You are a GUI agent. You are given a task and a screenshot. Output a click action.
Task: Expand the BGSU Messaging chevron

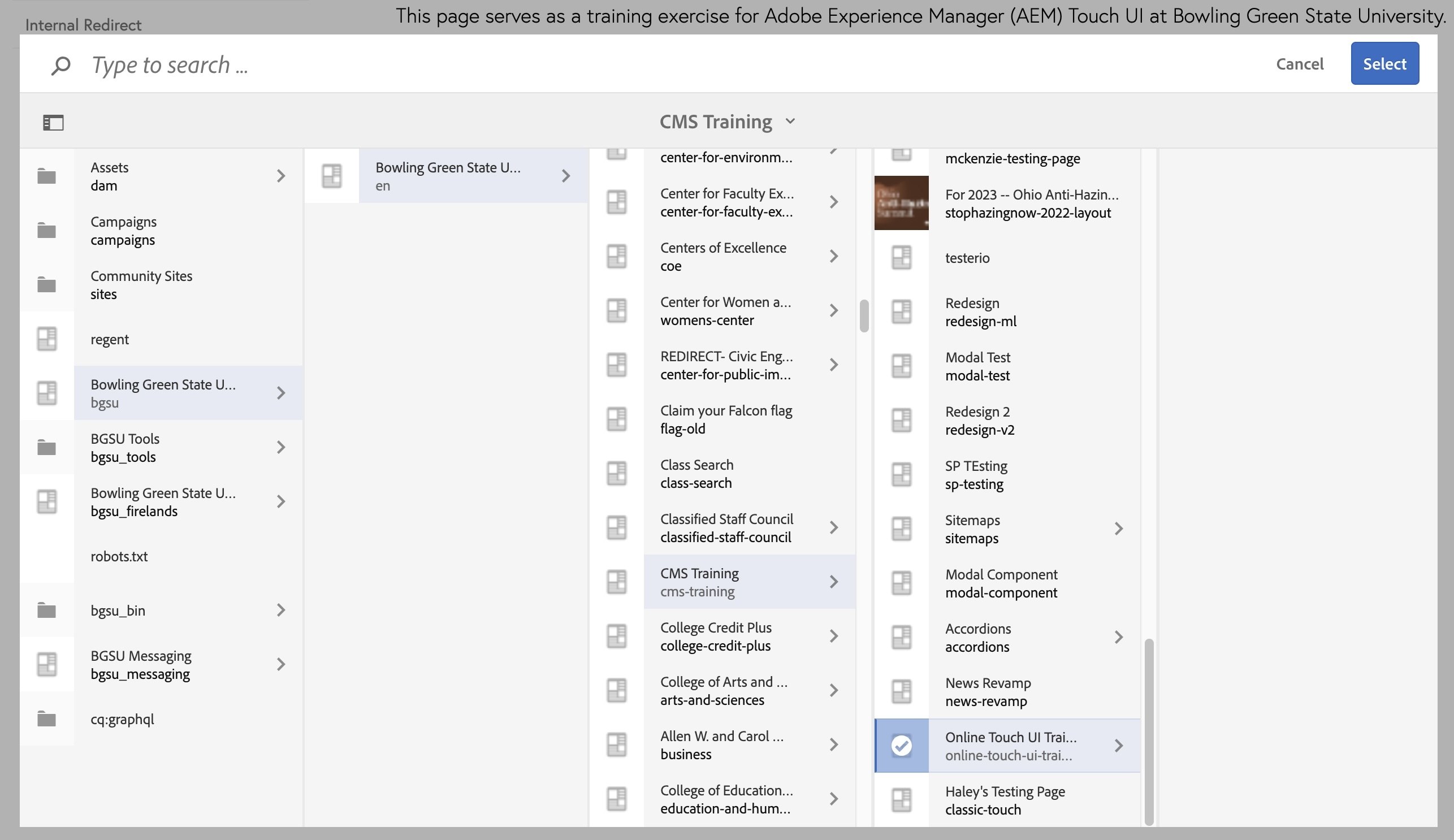point(281,664)
